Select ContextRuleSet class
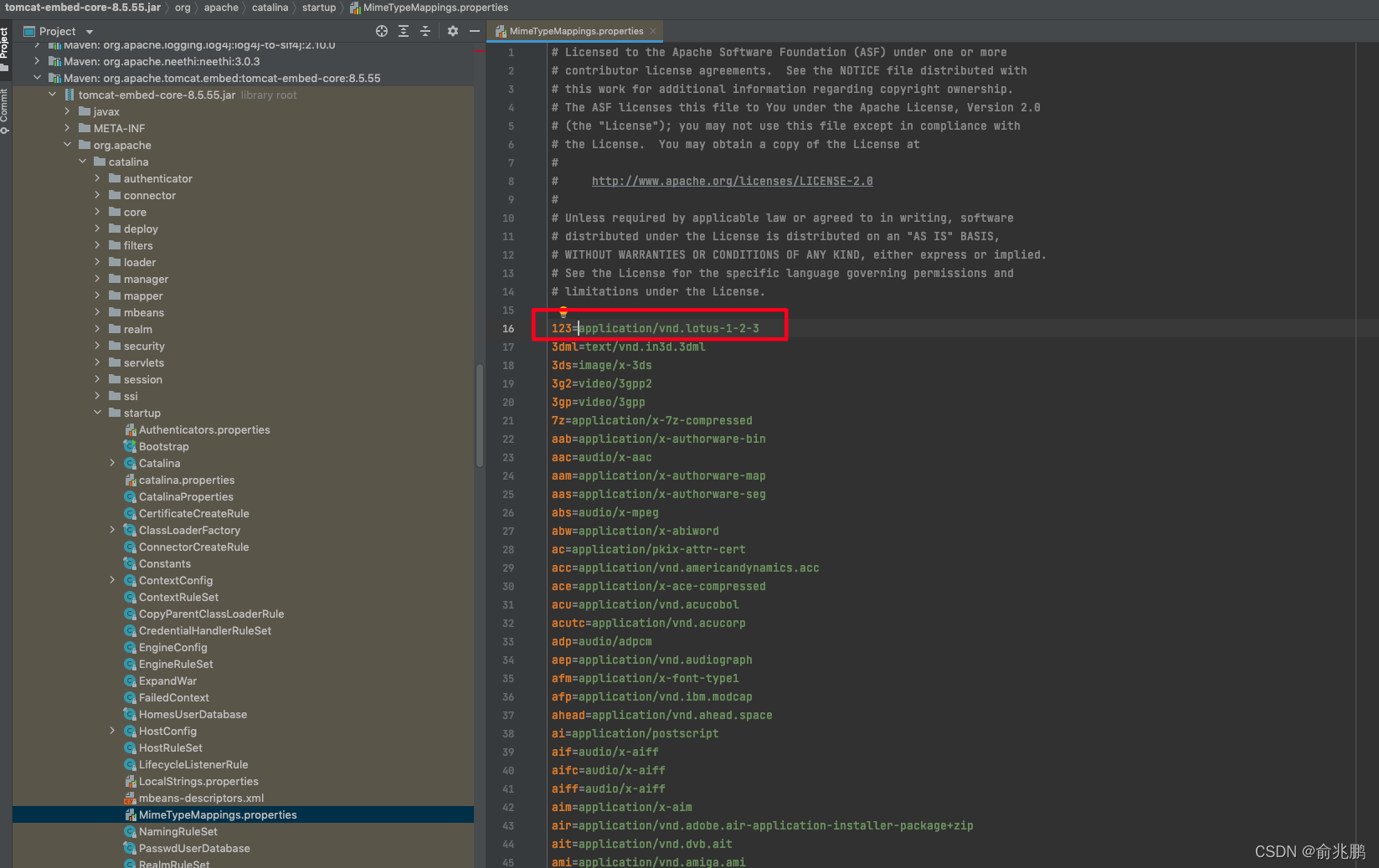Screen dimensions: 1379x868 click(178, 597)
